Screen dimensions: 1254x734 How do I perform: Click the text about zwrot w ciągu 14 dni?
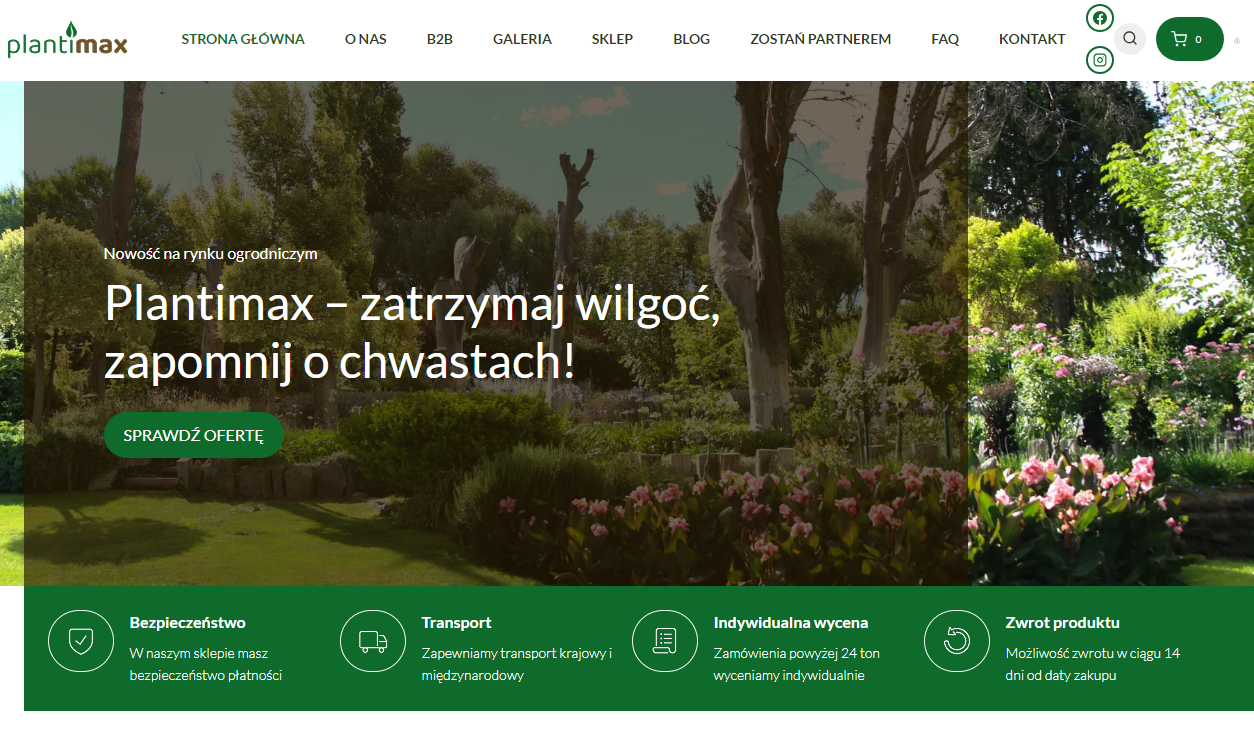(1093, 664)
